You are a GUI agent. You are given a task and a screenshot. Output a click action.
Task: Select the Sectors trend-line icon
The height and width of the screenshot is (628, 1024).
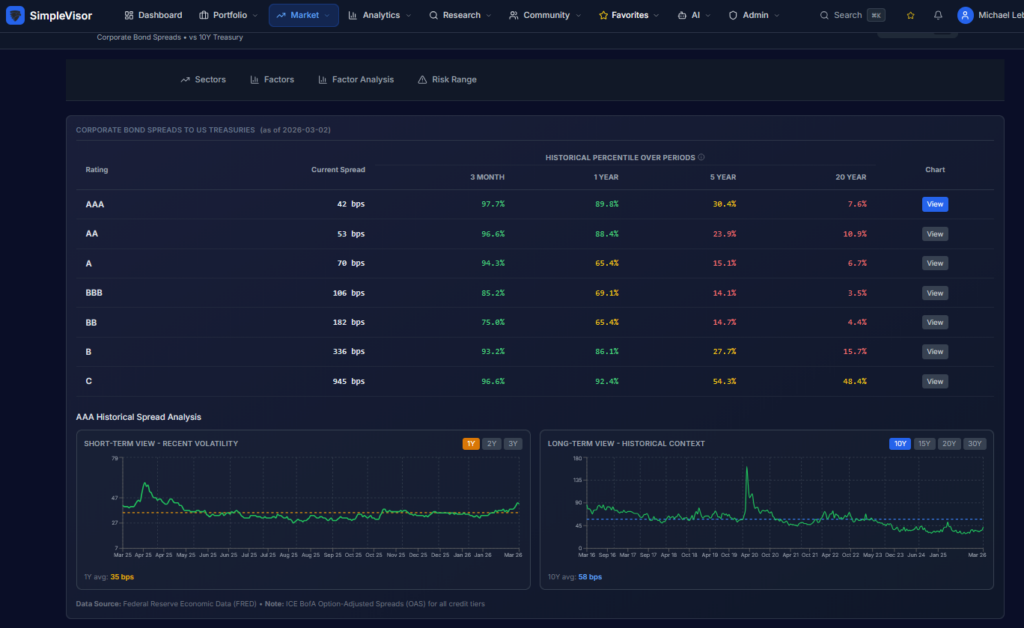coord(184,79)
